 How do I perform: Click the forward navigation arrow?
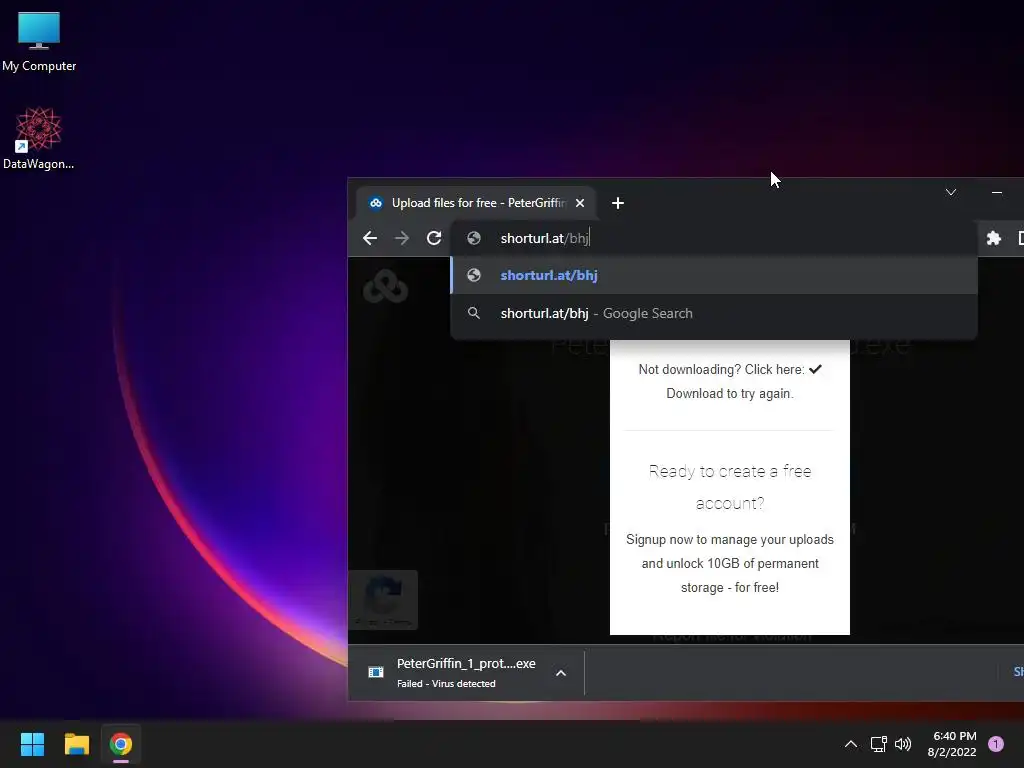402,238
